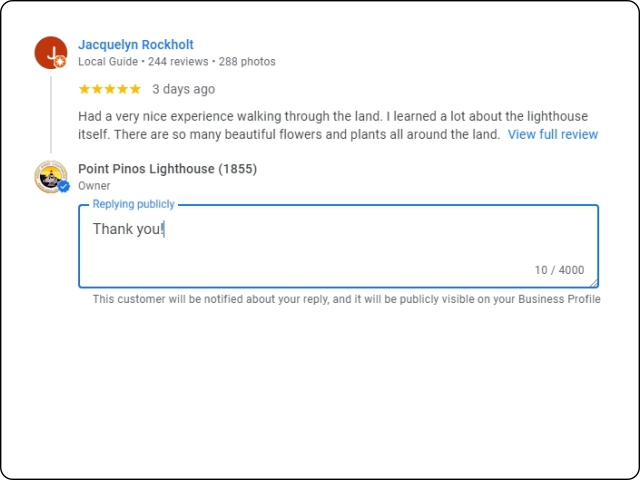Screen dimensions: 640x480
Task: Click the second yellow rating star
Action: point(97,89)
